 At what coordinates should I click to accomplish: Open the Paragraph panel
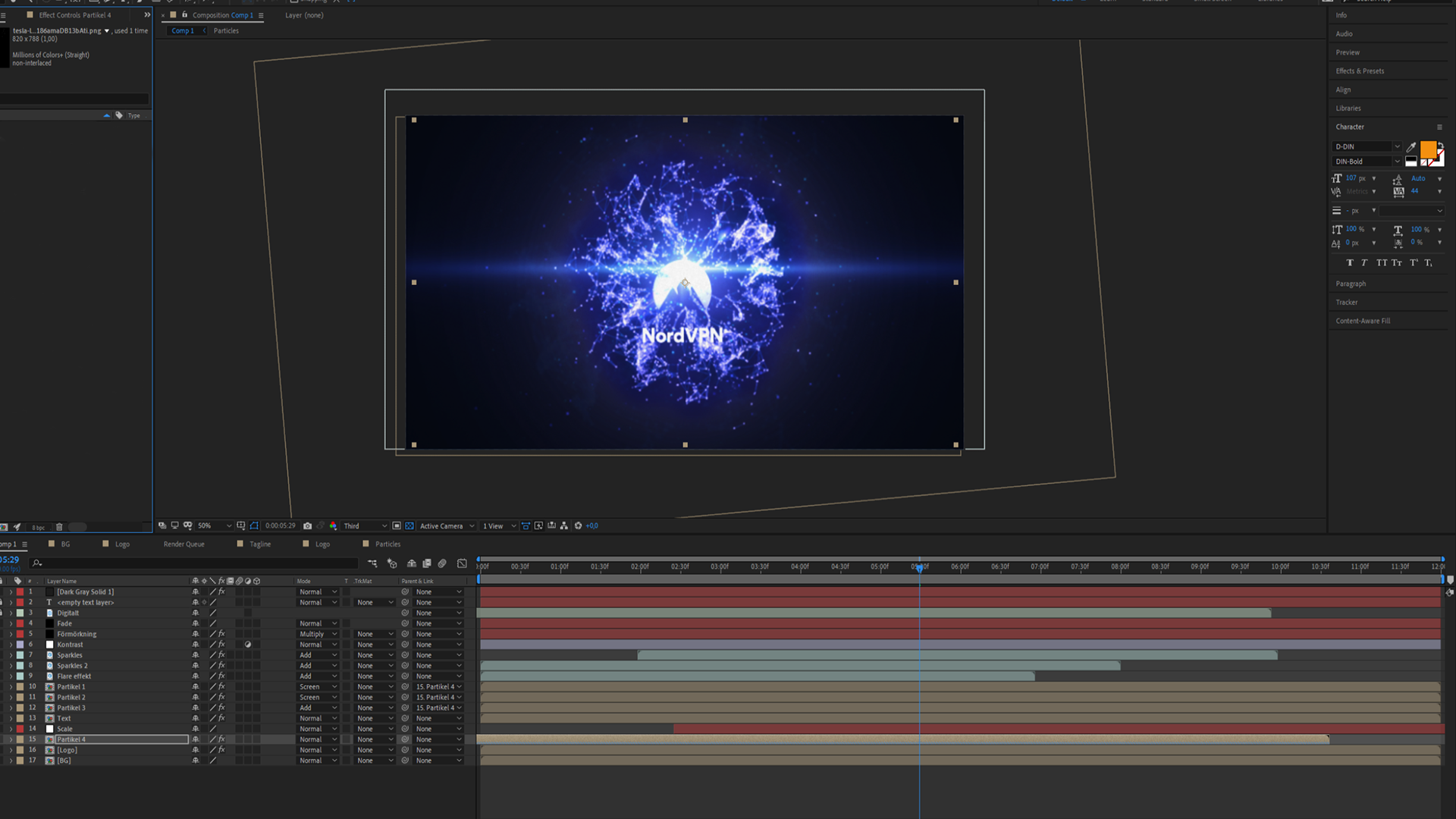tap(1351, 284)
